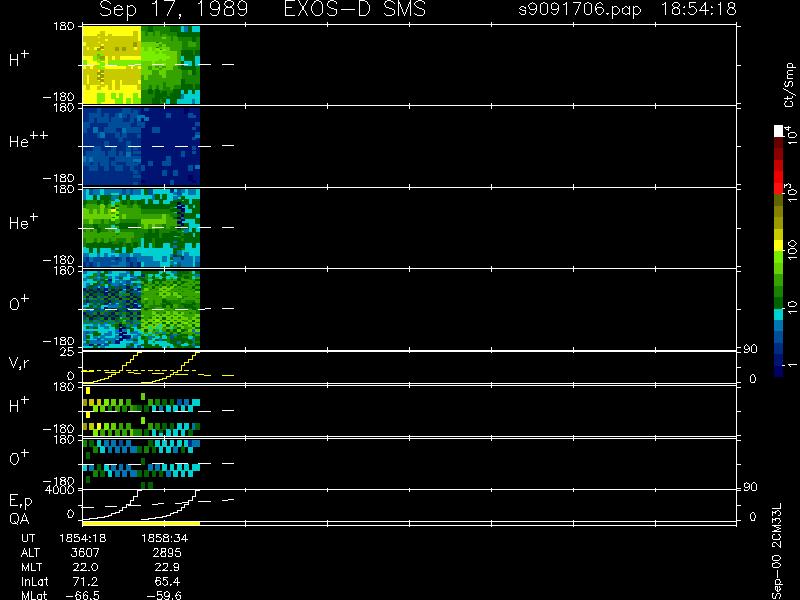800x600 pixels.
Task: Click the file name "s9091706.pap"
Action: [580, 10]
